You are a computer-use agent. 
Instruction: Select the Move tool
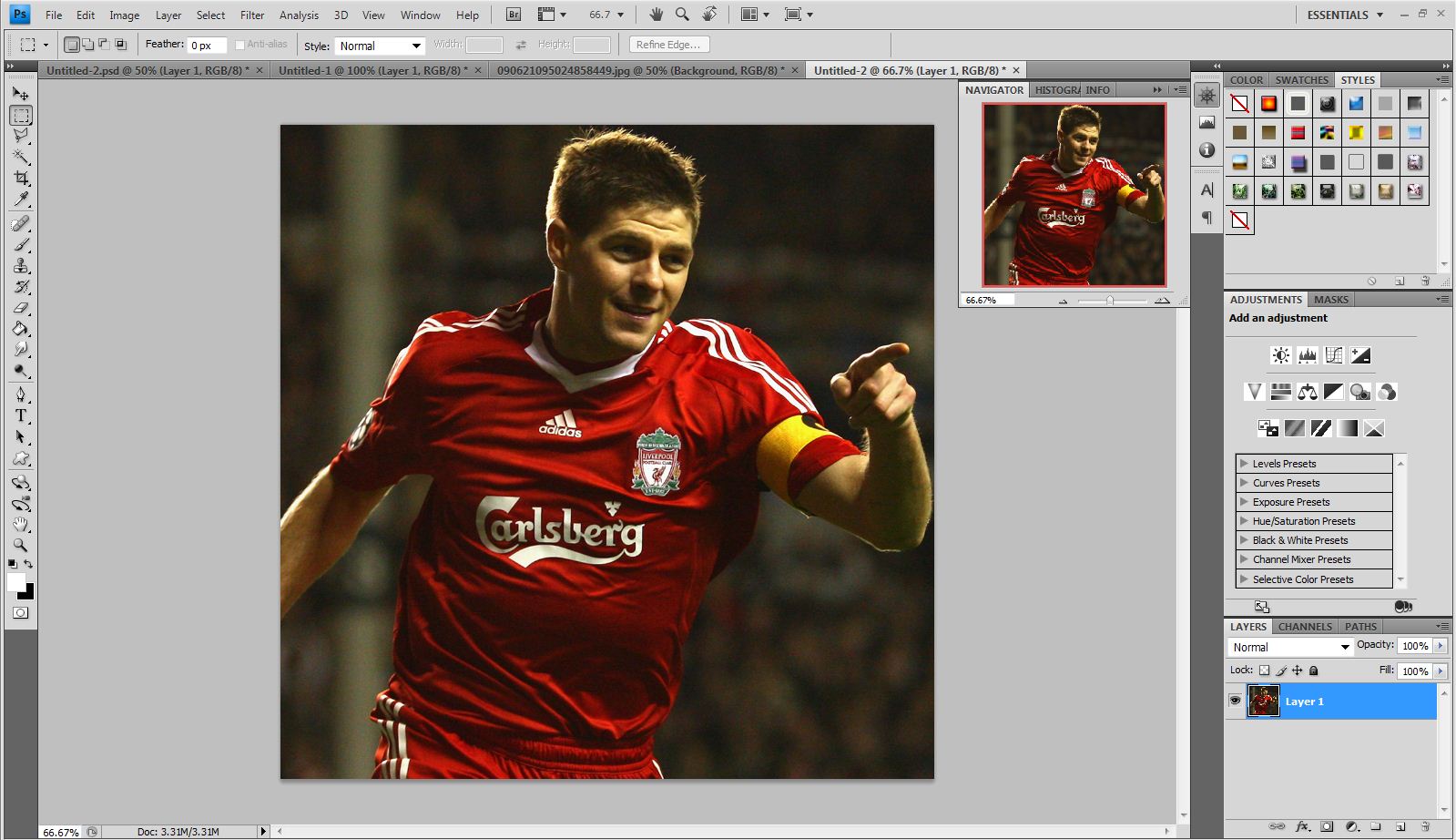(x=21, y=93)
